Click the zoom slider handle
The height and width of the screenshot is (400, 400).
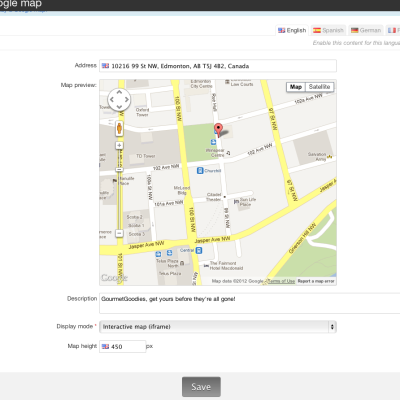[119, 170]
